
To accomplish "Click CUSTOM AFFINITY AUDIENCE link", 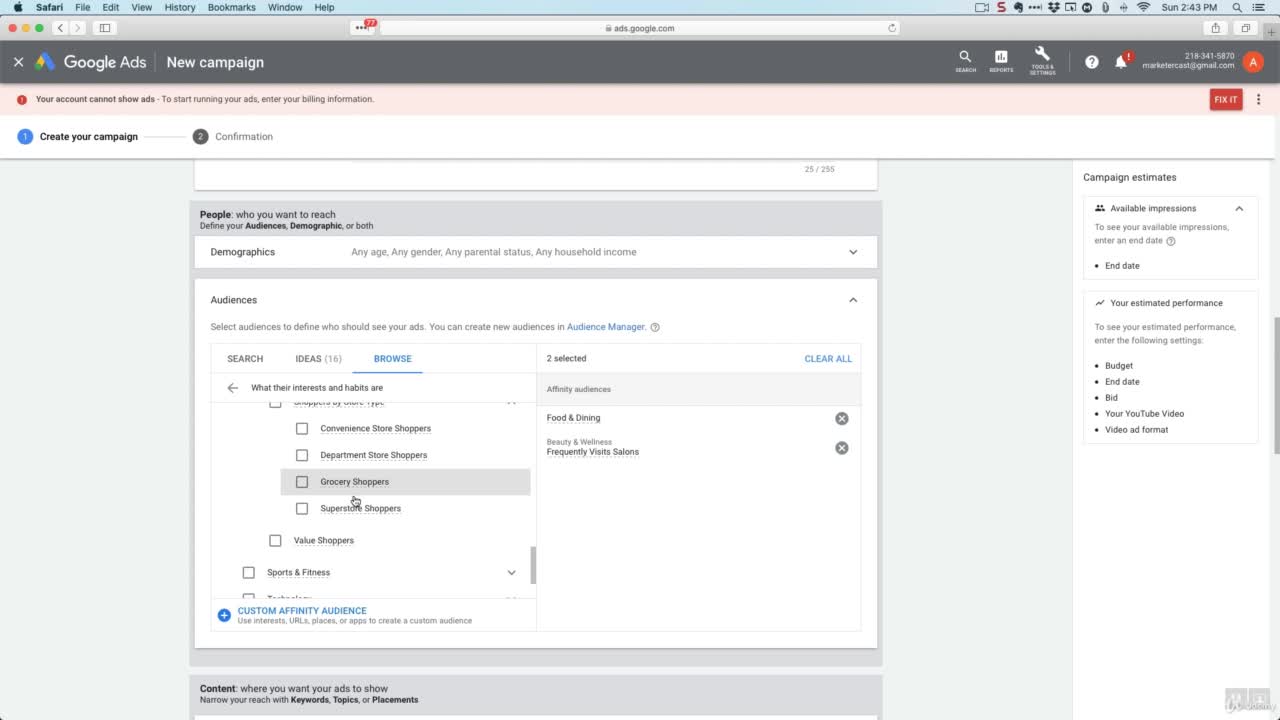I will coord(302,611).
